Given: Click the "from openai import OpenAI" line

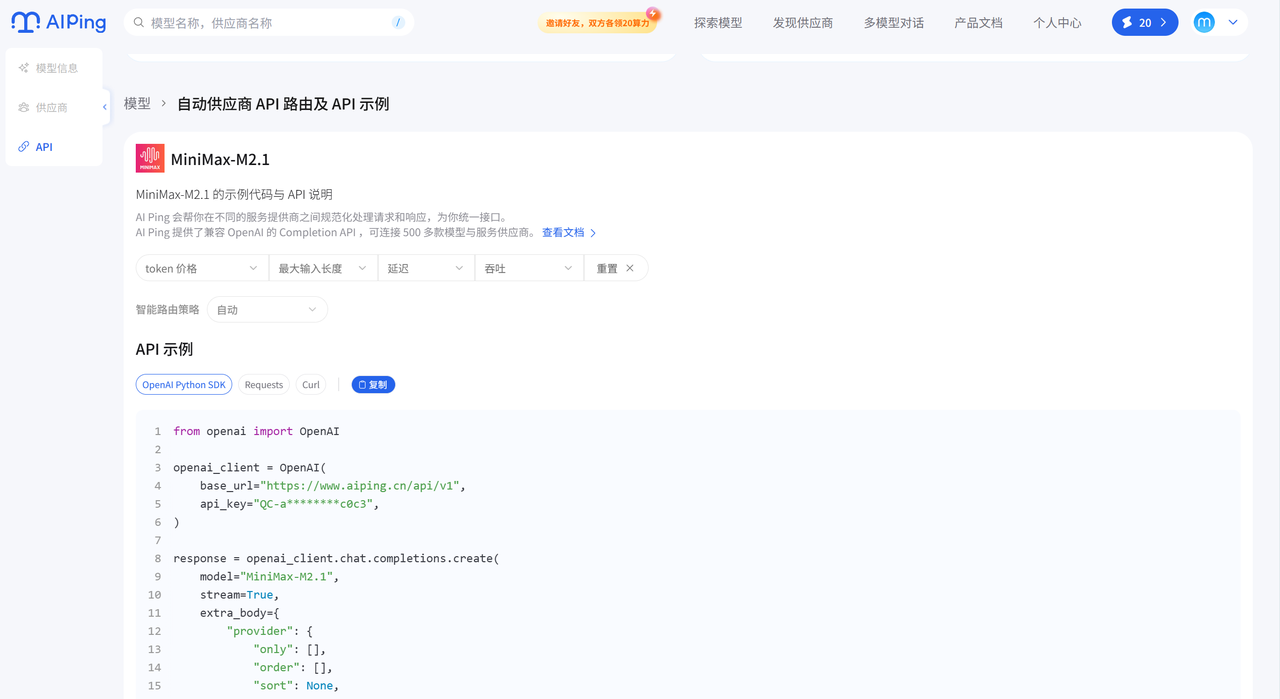Looking at the screenshot, I should pyautogui.click(x=256, y=432).
